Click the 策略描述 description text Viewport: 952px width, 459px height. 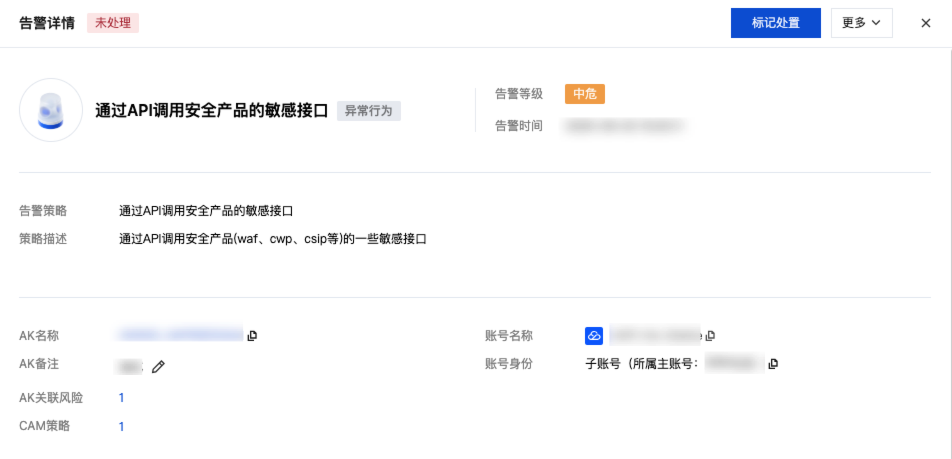(273, 240)
